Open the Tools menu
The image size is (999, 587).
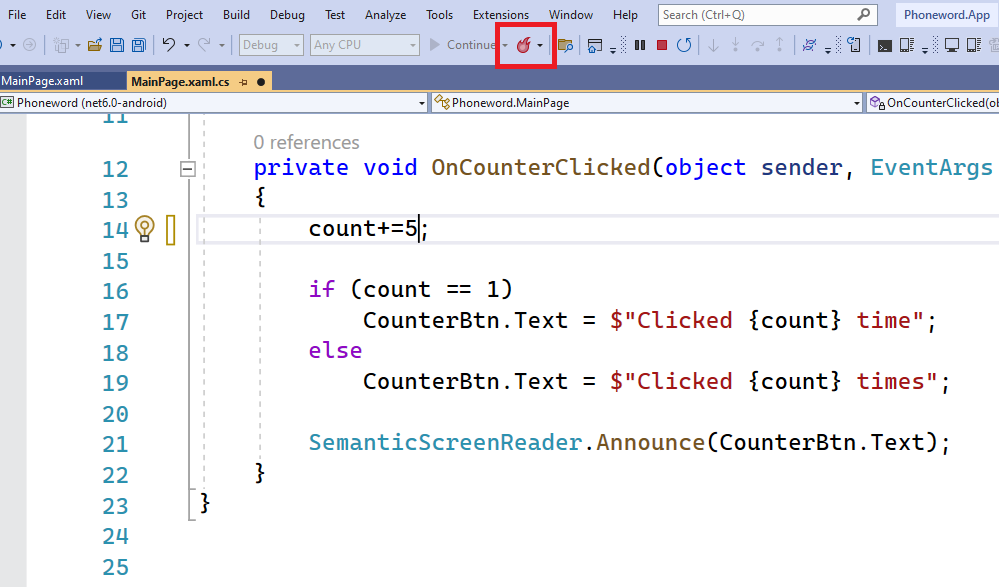440,15
